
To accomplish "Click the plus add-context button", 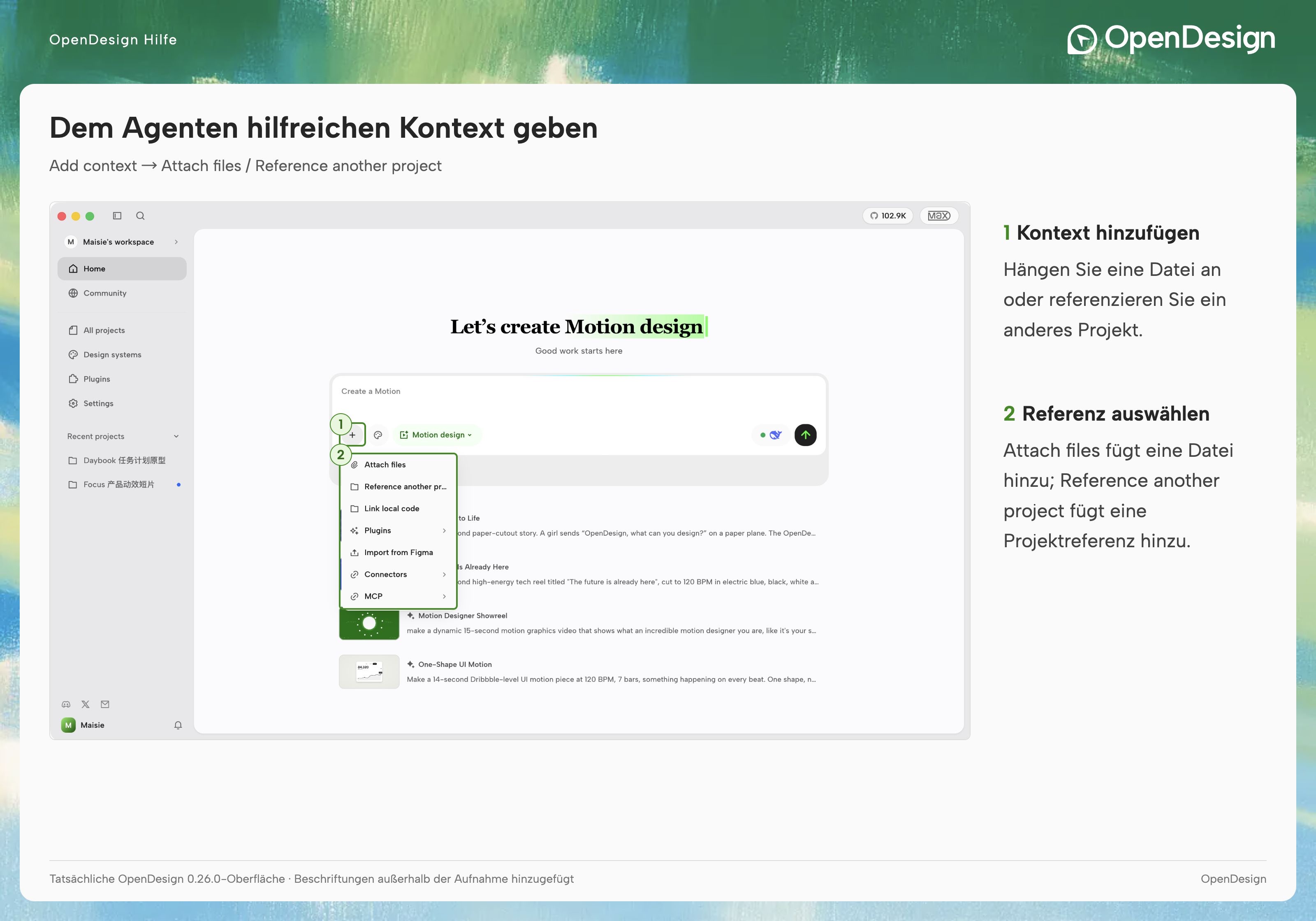I will click(352, 435).
